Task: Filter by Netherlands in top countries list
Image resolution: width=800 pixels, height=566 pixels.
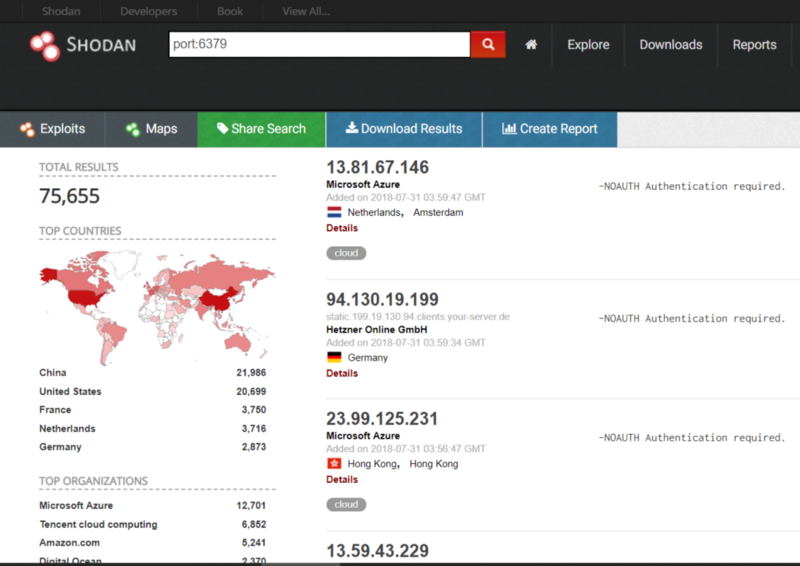Action: 67,429
